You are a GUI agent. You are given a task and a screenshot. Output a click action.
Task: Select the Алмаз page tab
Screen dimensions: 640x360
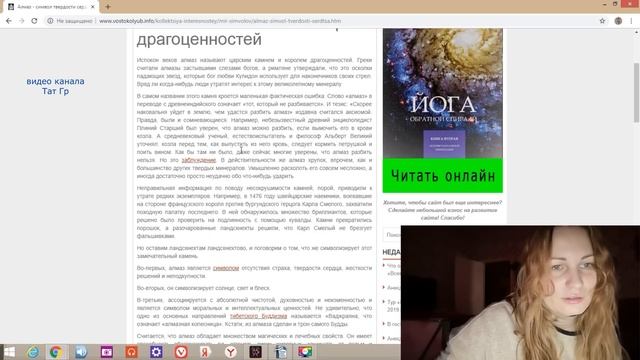coord(51,7)
